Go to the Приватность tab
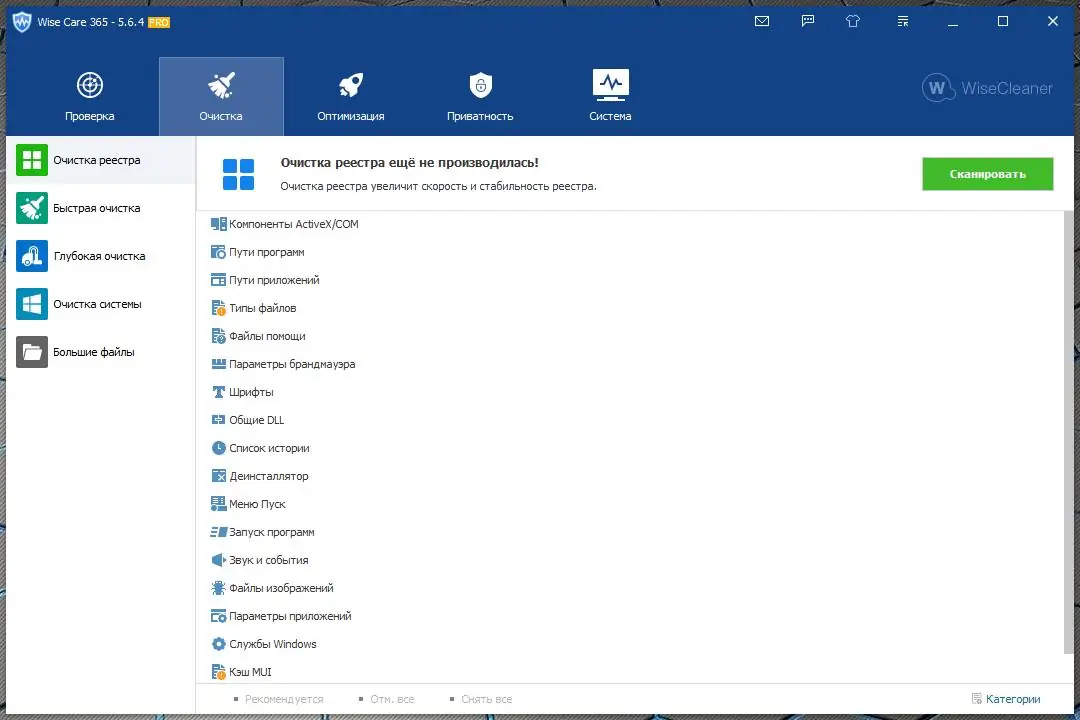1080x720 pixels. [x=480, y=96]
